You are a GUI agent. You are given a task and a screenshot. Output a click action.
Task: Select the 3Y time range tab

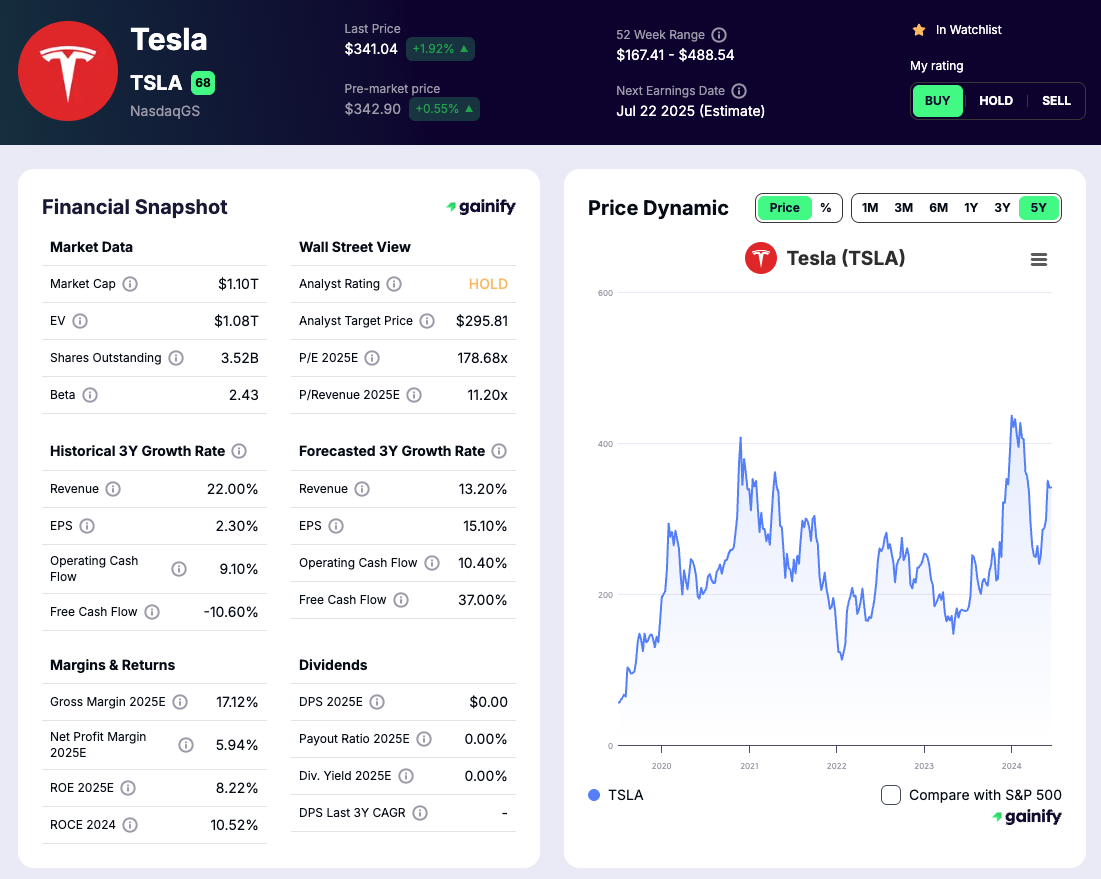[x=1002, y=208]
